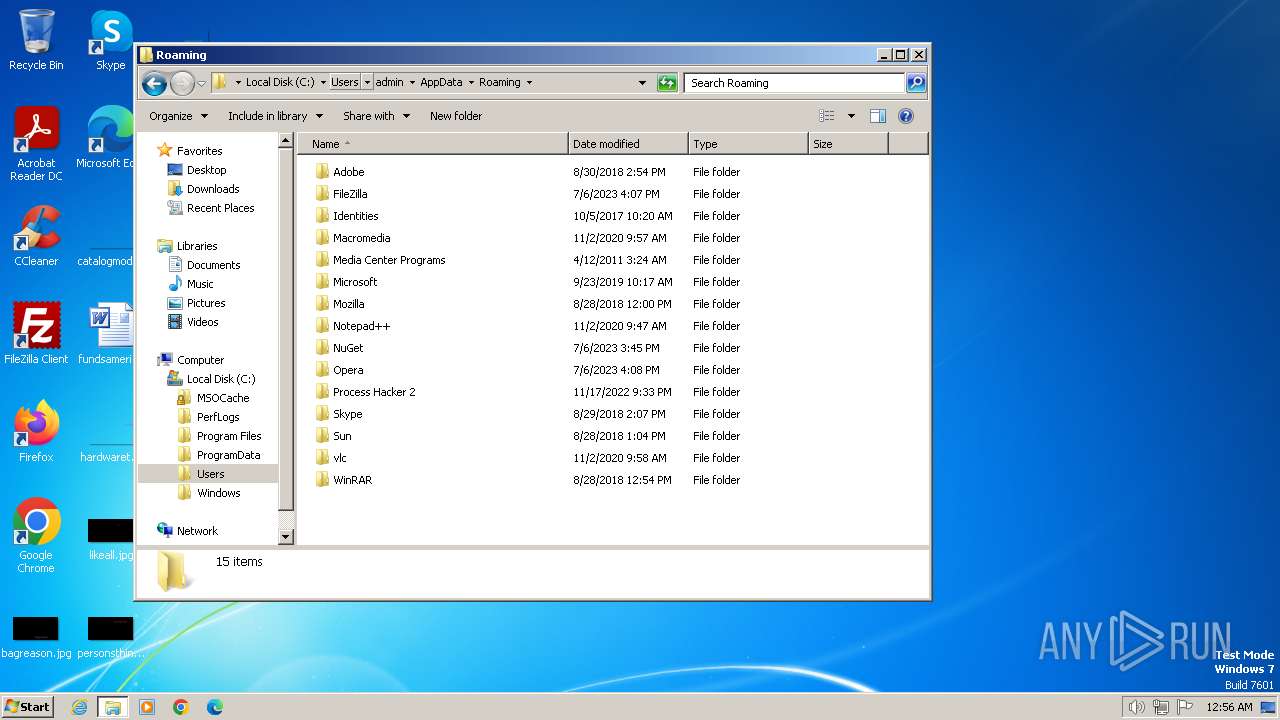Sort by Type column header
Viewport: 1280px width, 720px height.
pos(748,144)
